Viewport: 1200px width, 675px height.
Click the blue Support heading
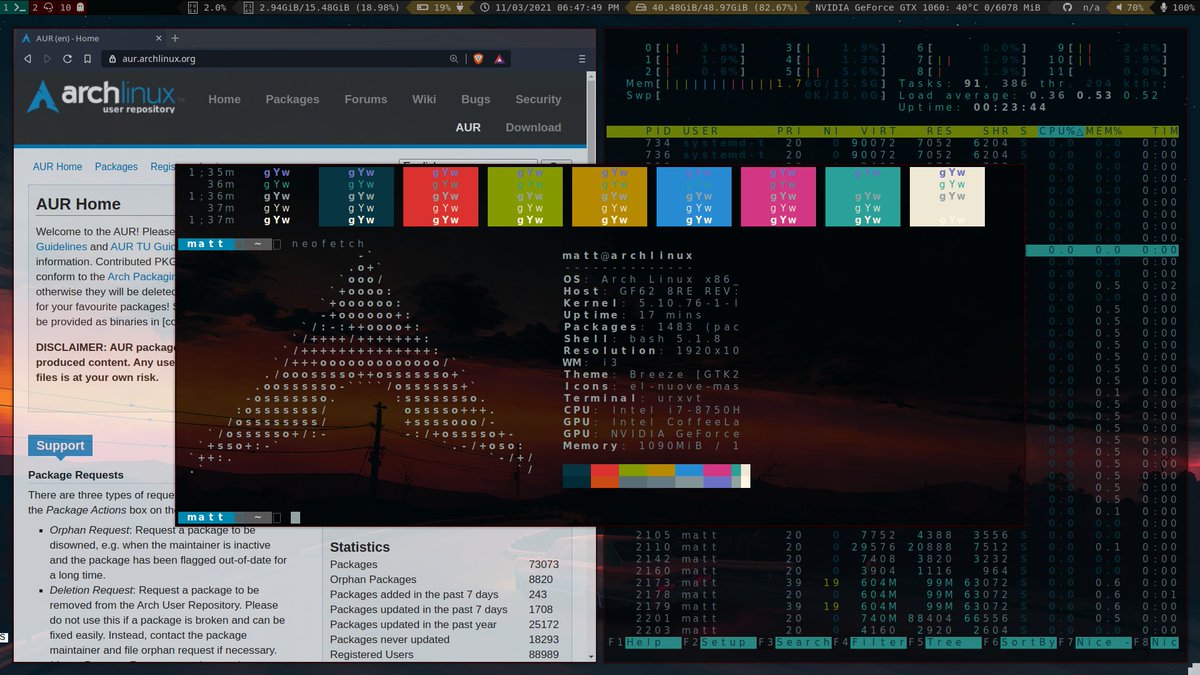[x=60, y=446]
